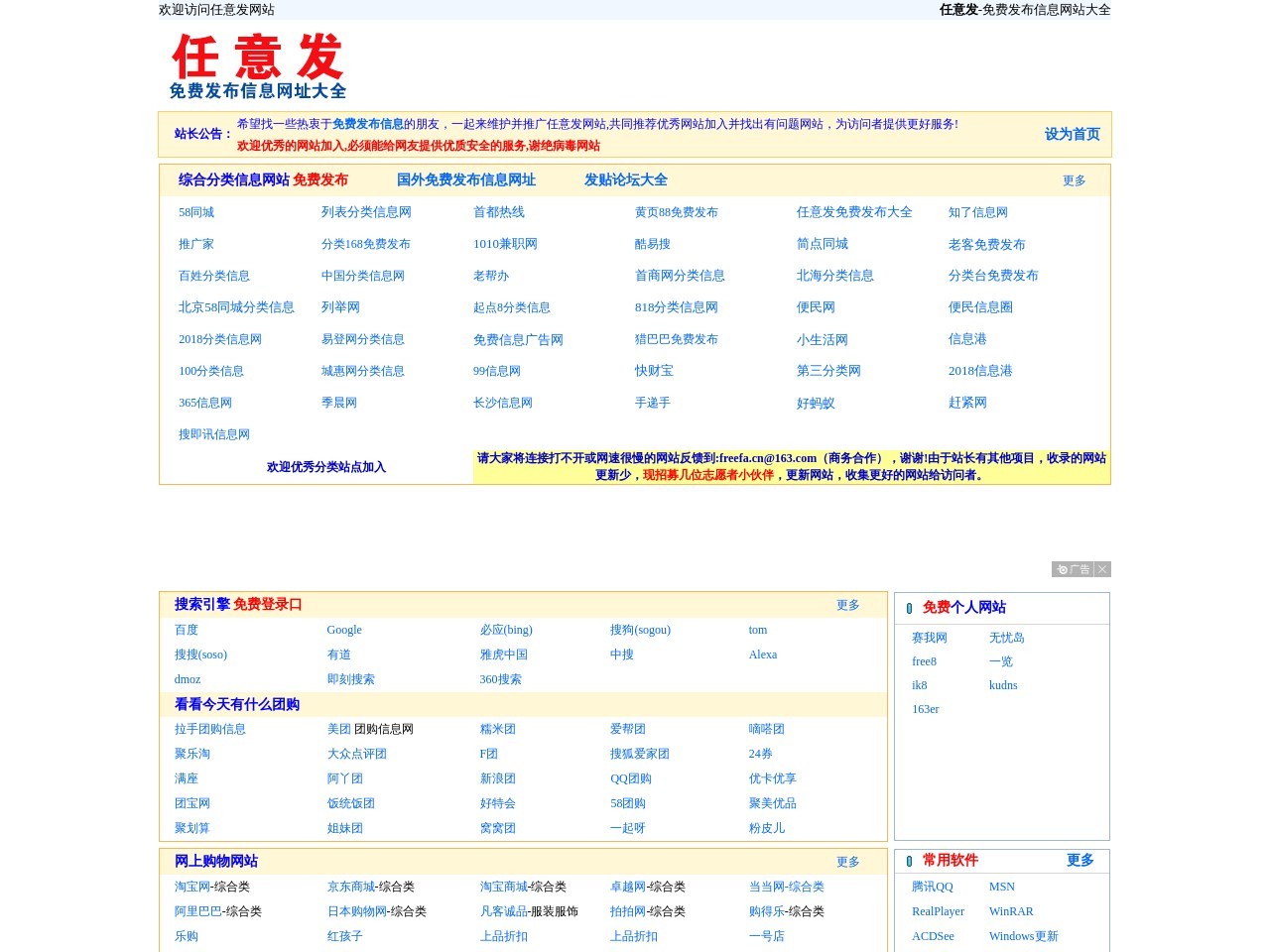Open 美团 group buying link
The width and height of the screenshot is (1270, 952).
point(336,729)
